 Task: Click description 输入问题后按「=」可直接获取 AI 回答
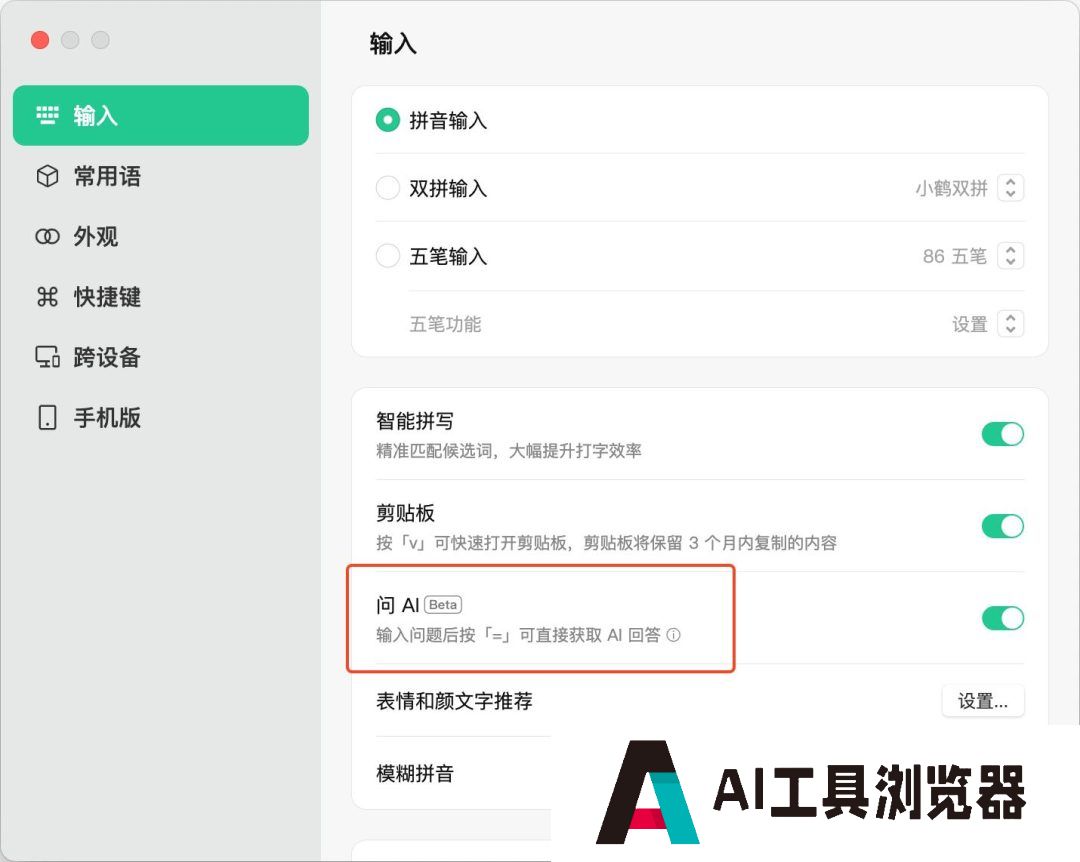click(x=518, y=635)
